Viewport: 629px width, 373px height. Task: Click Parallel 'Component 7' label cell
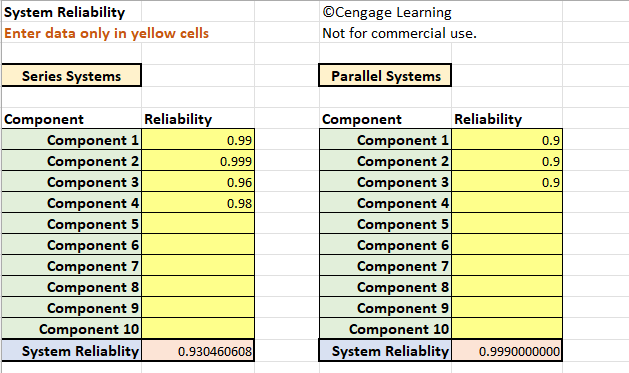[385, 266]
